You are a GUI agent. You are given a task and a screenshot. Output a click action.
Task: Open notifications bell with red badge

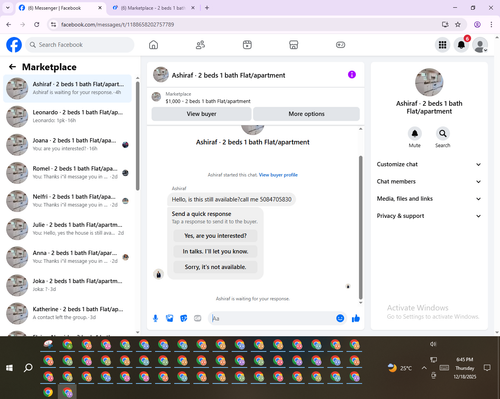461,45
